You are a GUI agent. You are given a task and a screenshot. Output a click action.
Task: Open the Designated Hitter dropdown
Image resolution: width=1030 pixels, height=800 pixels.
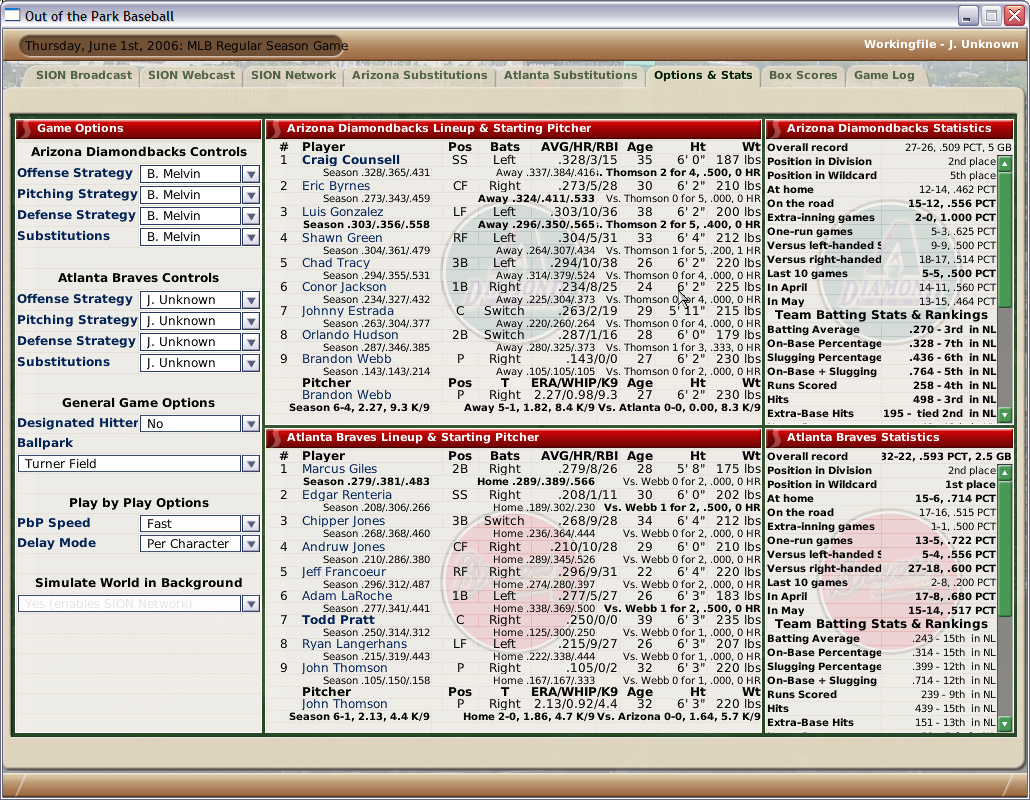coord(200,424)
